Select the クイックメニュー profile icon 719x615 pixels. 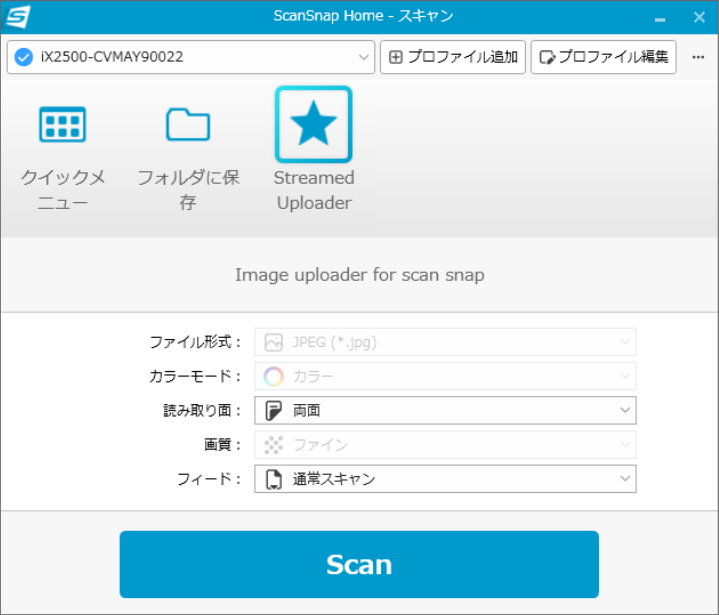[62, 126]
